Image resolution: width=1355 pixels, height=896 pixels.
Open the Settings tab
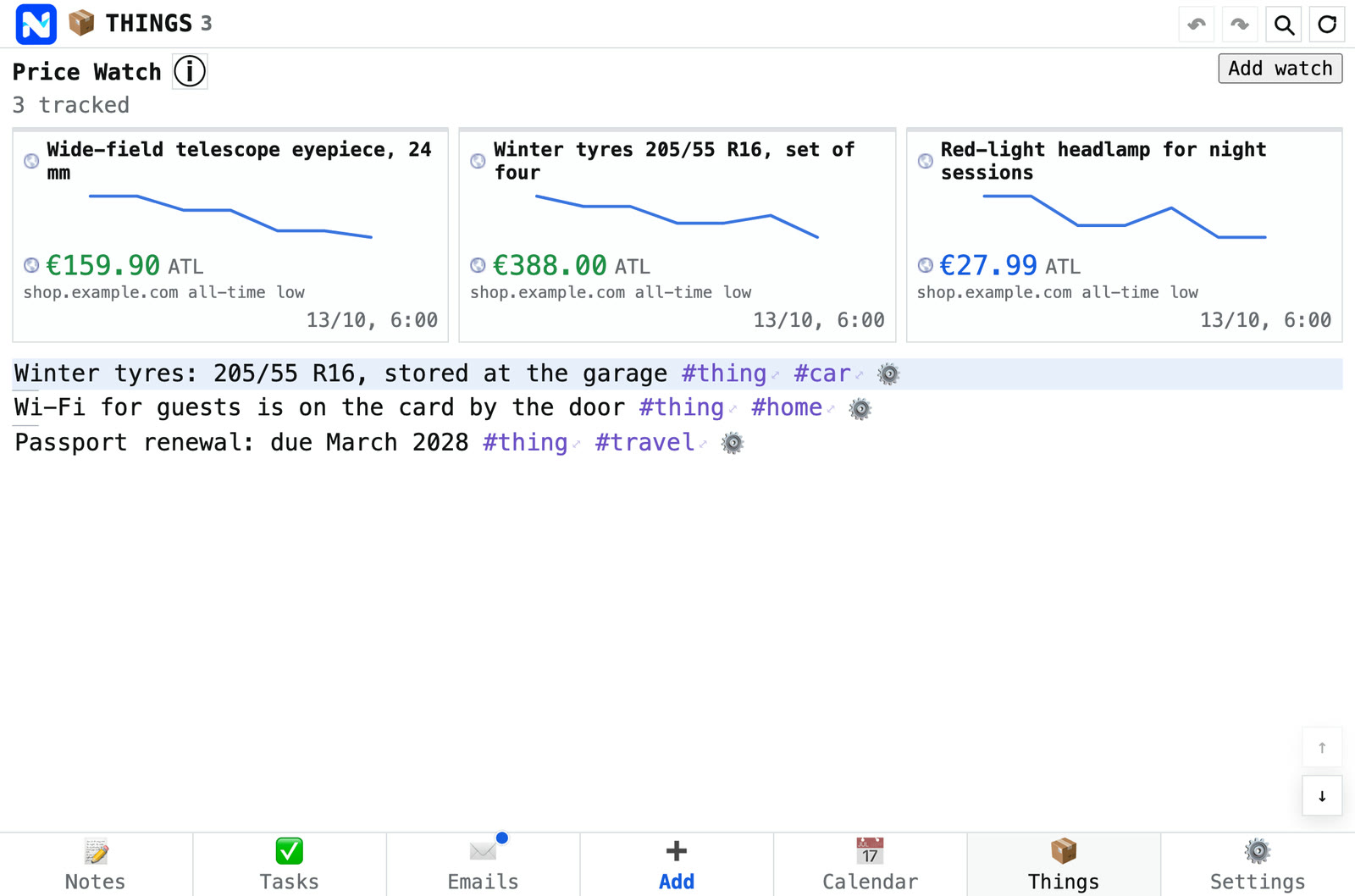click(1258, 865)
